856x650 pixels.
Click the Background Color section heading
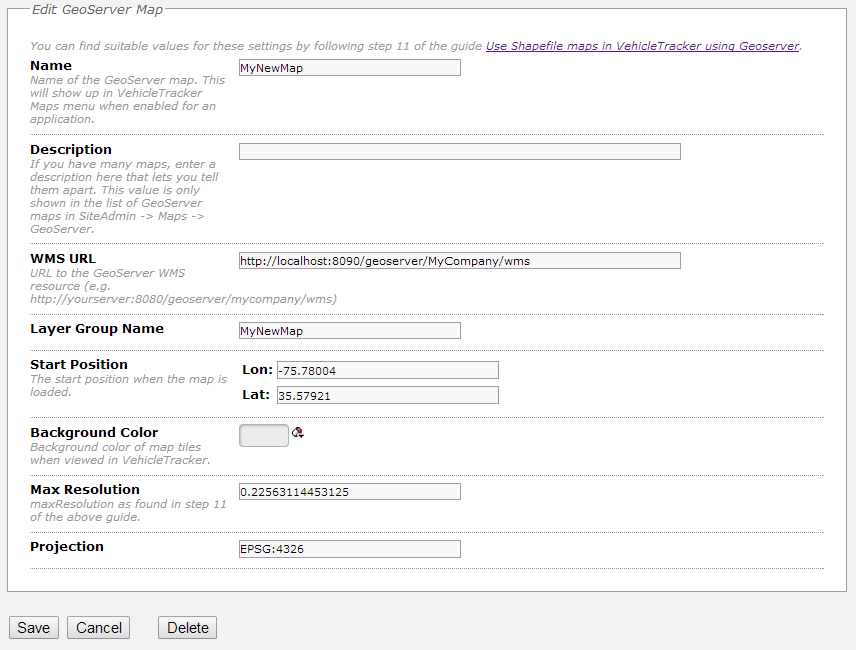[94, 432]
